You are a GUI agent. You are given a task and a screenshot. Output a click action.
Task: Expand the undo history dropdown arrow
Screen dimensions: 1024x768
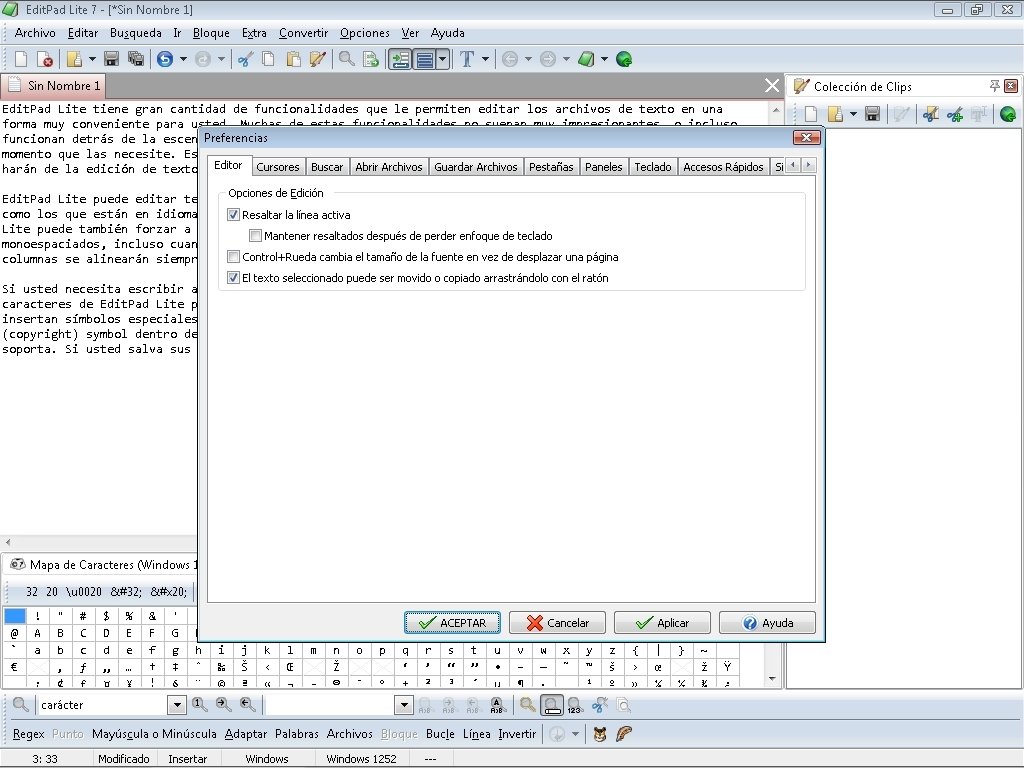pyautogui.click(x=184, y=59)
